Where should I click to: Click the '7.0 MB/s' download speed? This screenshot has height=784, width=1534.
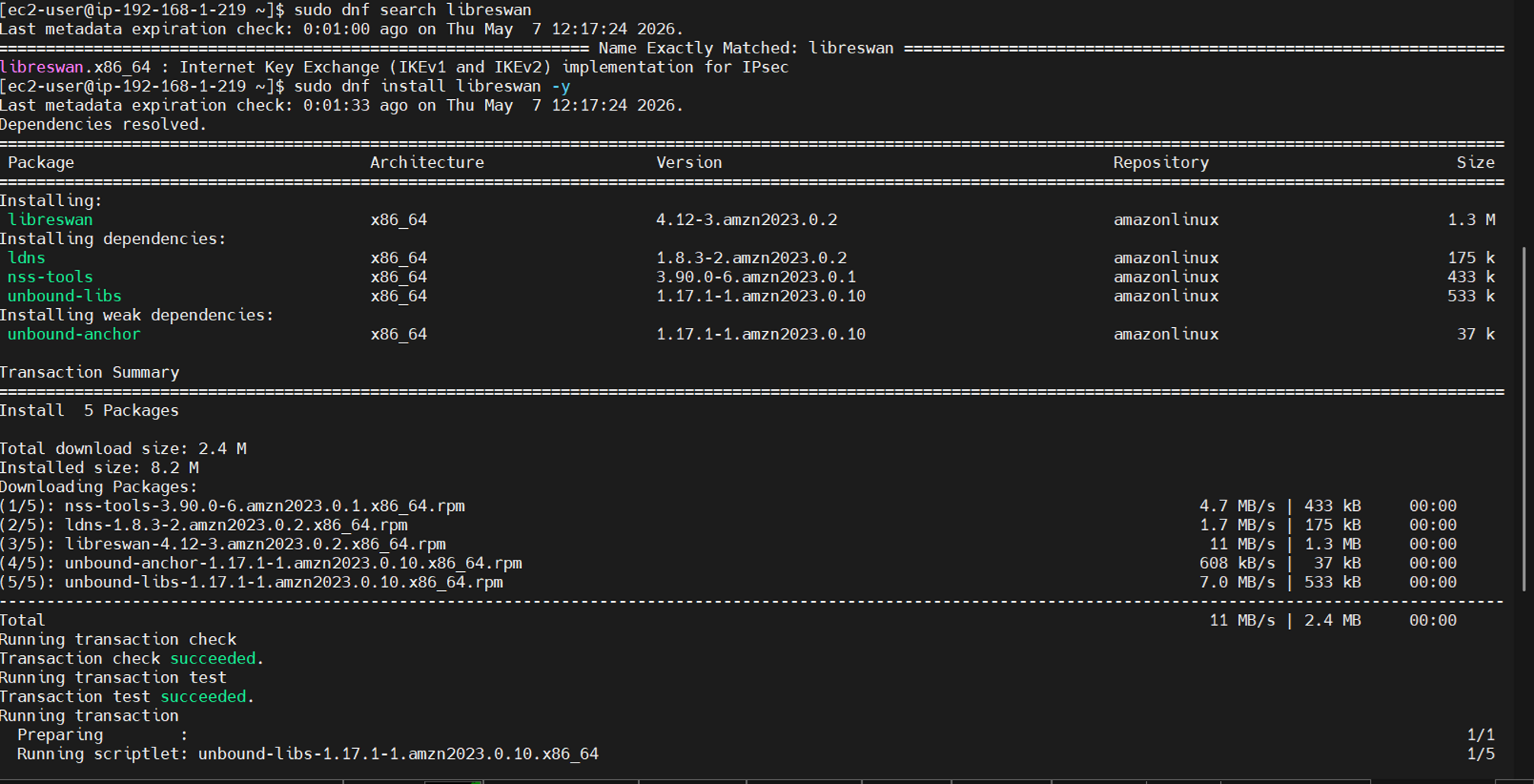[x=1237, y=582]
